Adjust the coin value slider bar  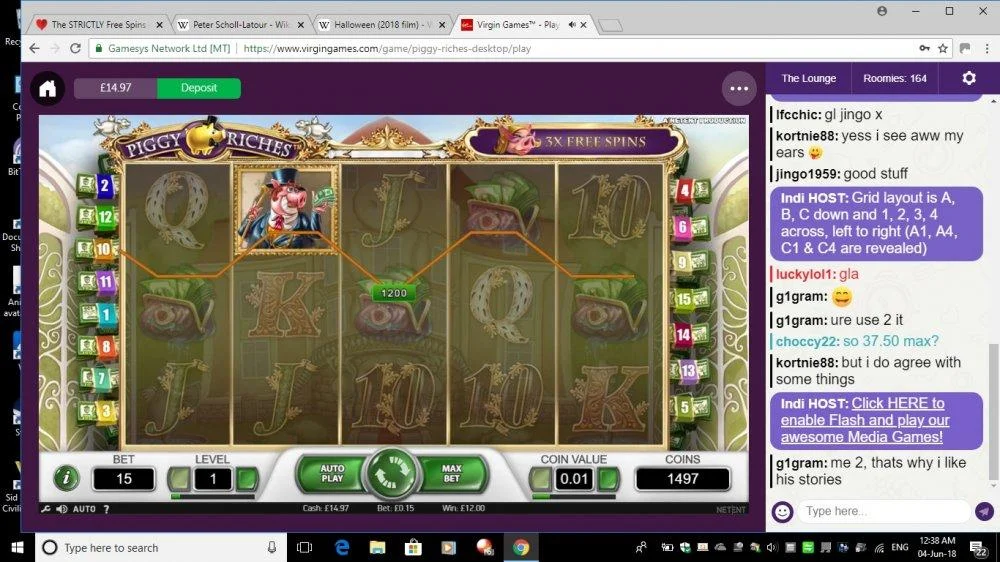pyautogui.click(x=573, y=496)
